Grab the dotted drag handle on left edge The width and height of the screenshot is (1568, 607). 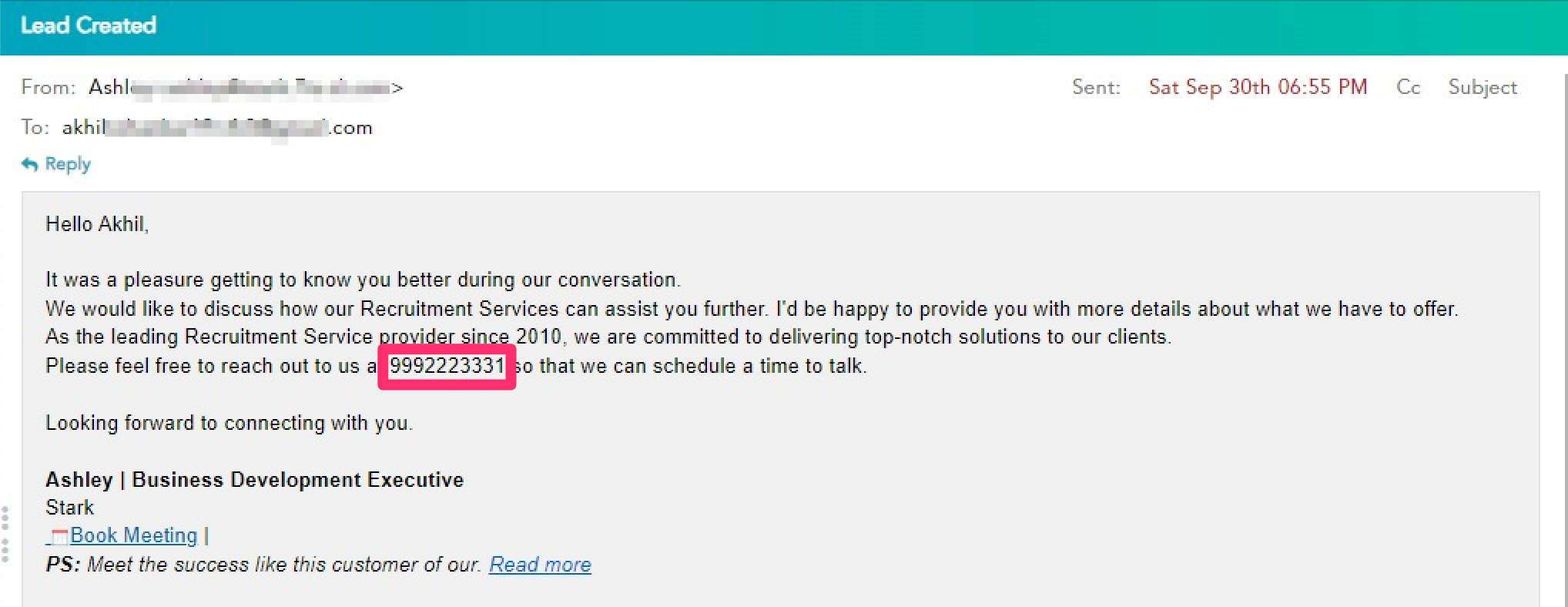coord(5,535)
